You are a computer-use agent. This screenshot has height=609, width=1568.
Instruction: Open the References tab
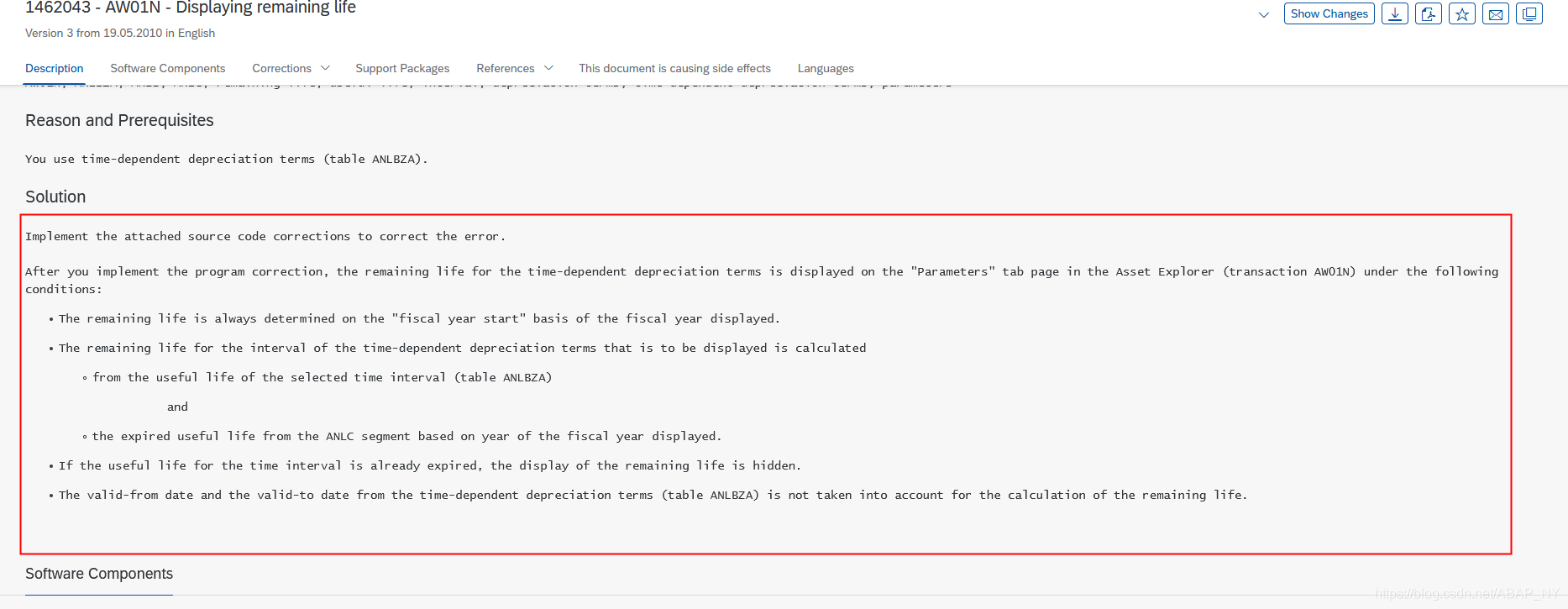[505, 68]
